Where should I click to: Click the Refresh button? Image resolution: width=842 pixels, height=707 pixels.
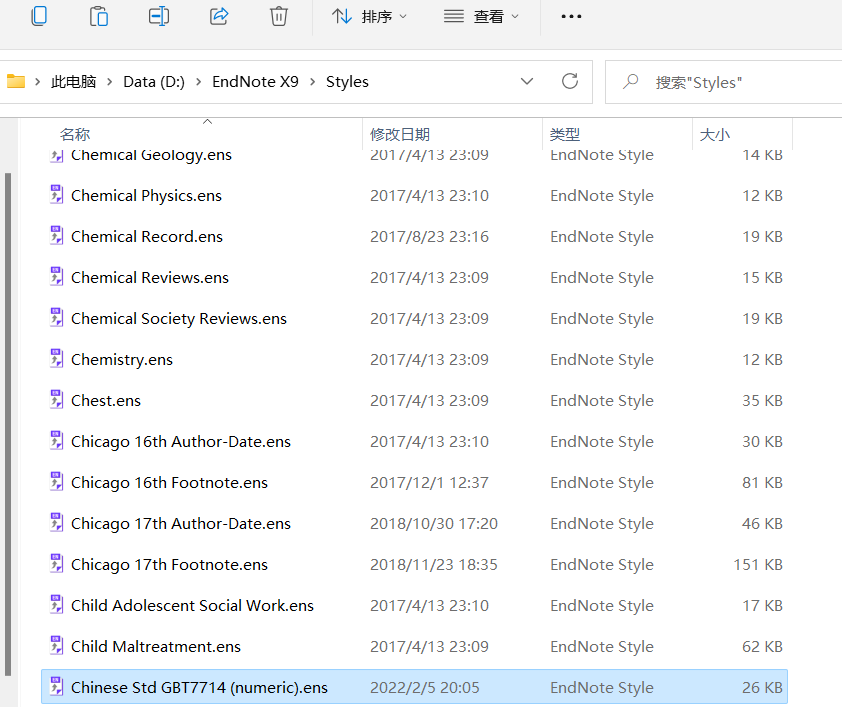570,82
